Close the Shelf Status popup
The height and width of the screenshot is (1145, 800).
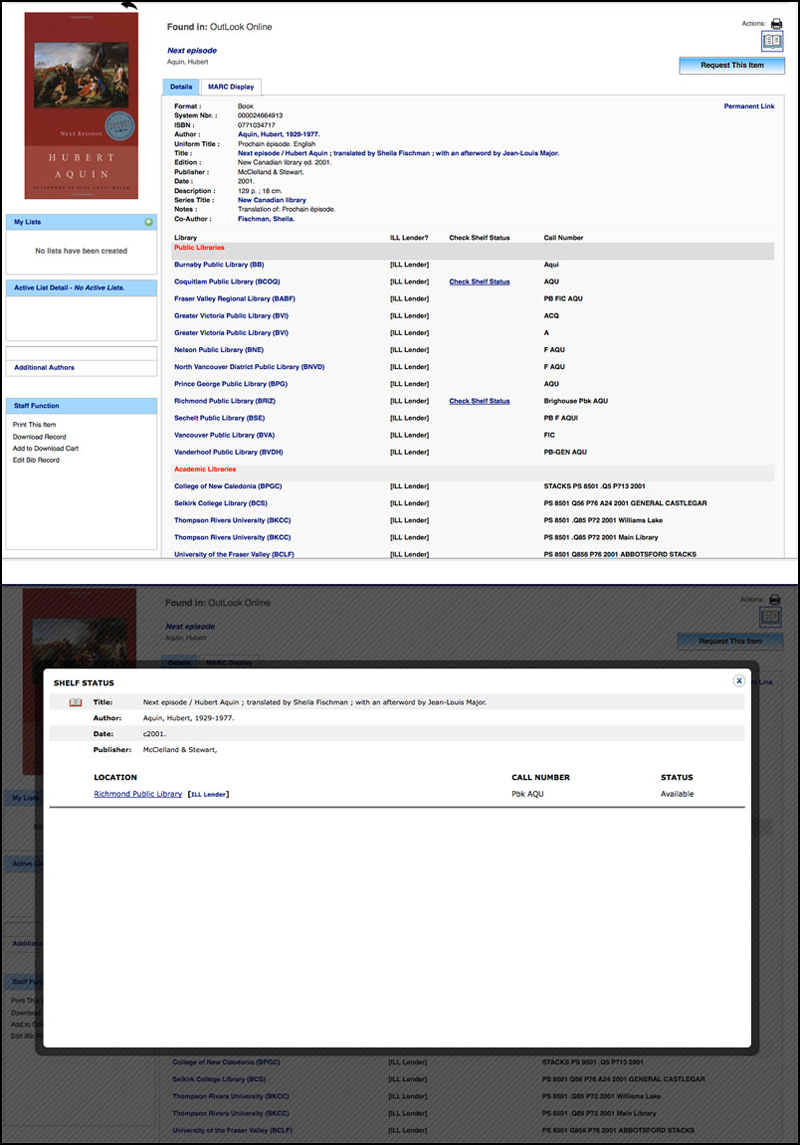coord(739,680)
